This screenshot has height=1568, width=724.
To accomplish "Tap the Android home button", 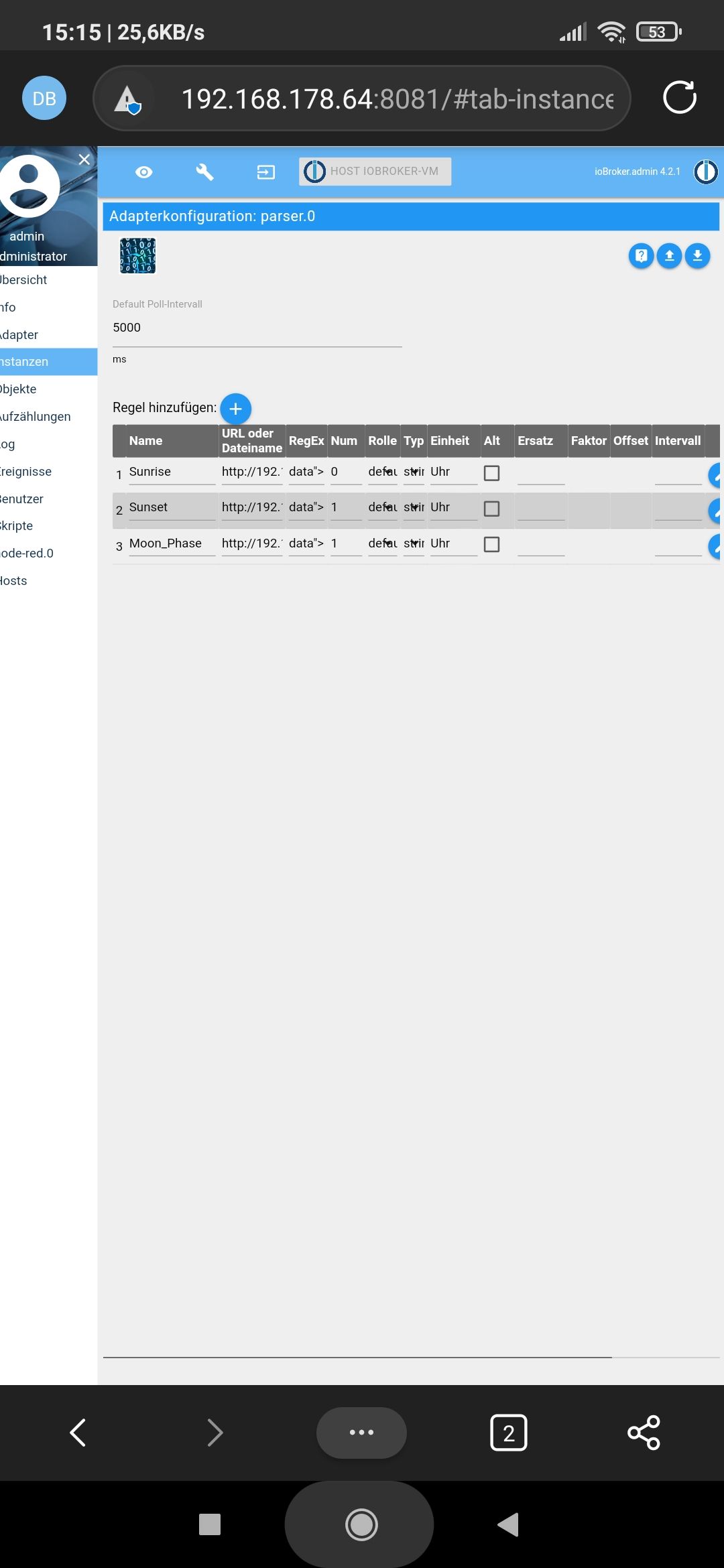I will point(361,1524).
